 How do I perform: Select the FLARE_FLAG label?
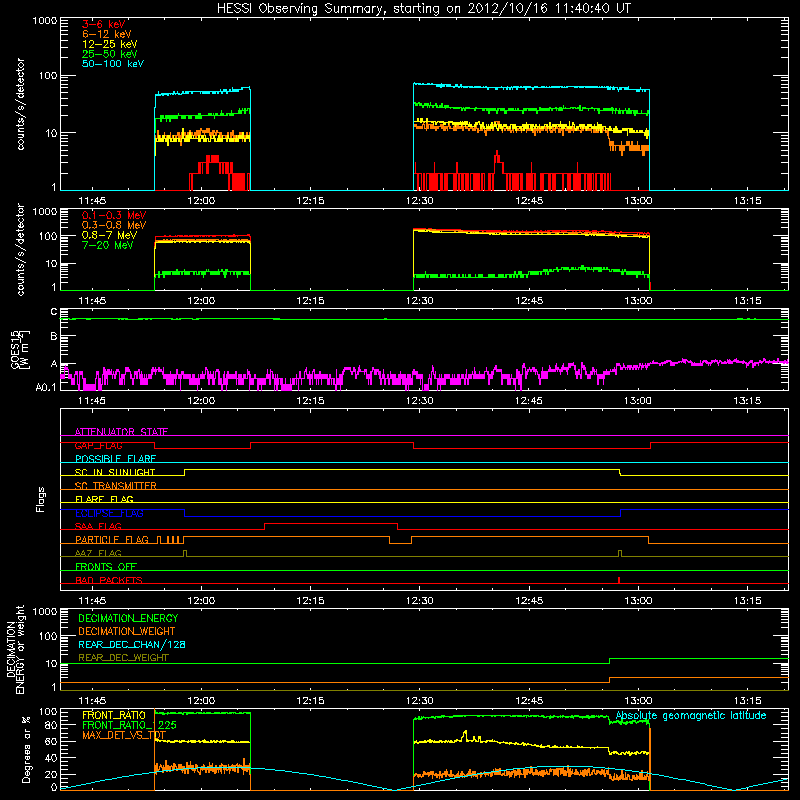[x=104, y=499]
